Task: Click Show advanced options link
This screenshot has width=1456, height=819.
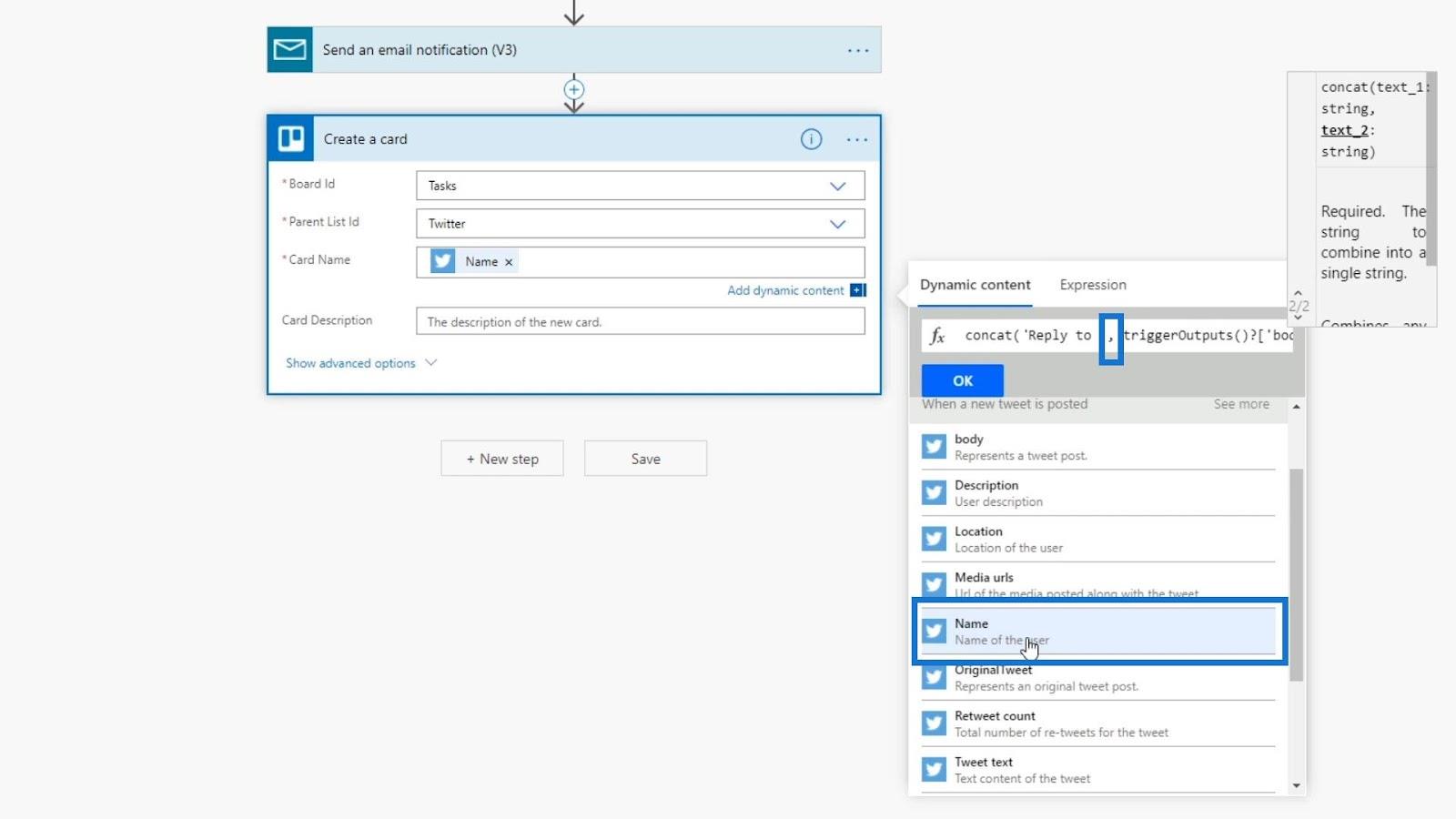Action: 350,363
